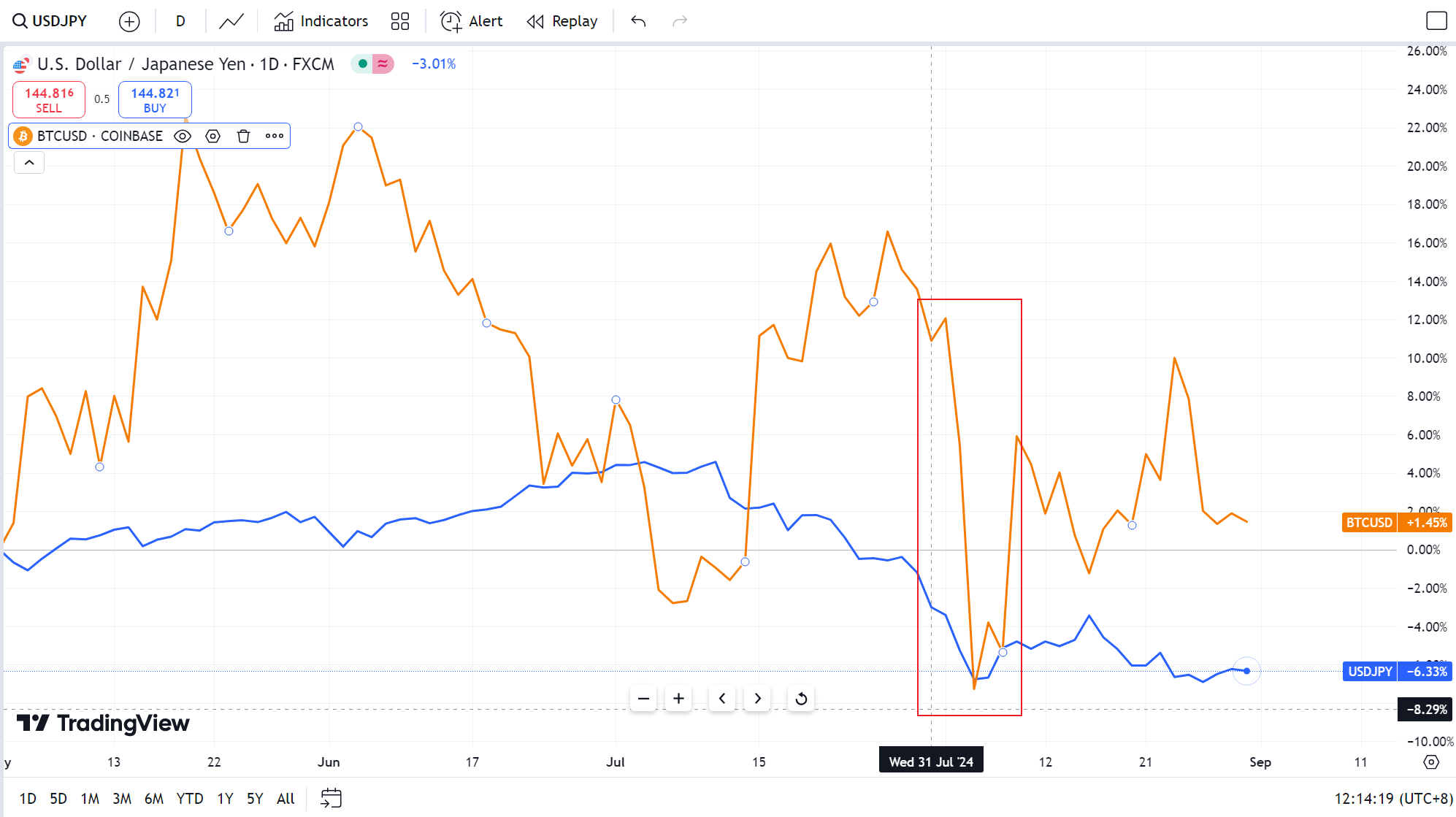Viewport: 1456px width, 817px height.
Task: Click the 144.816 SELL button
Action: tap(49, 100)
